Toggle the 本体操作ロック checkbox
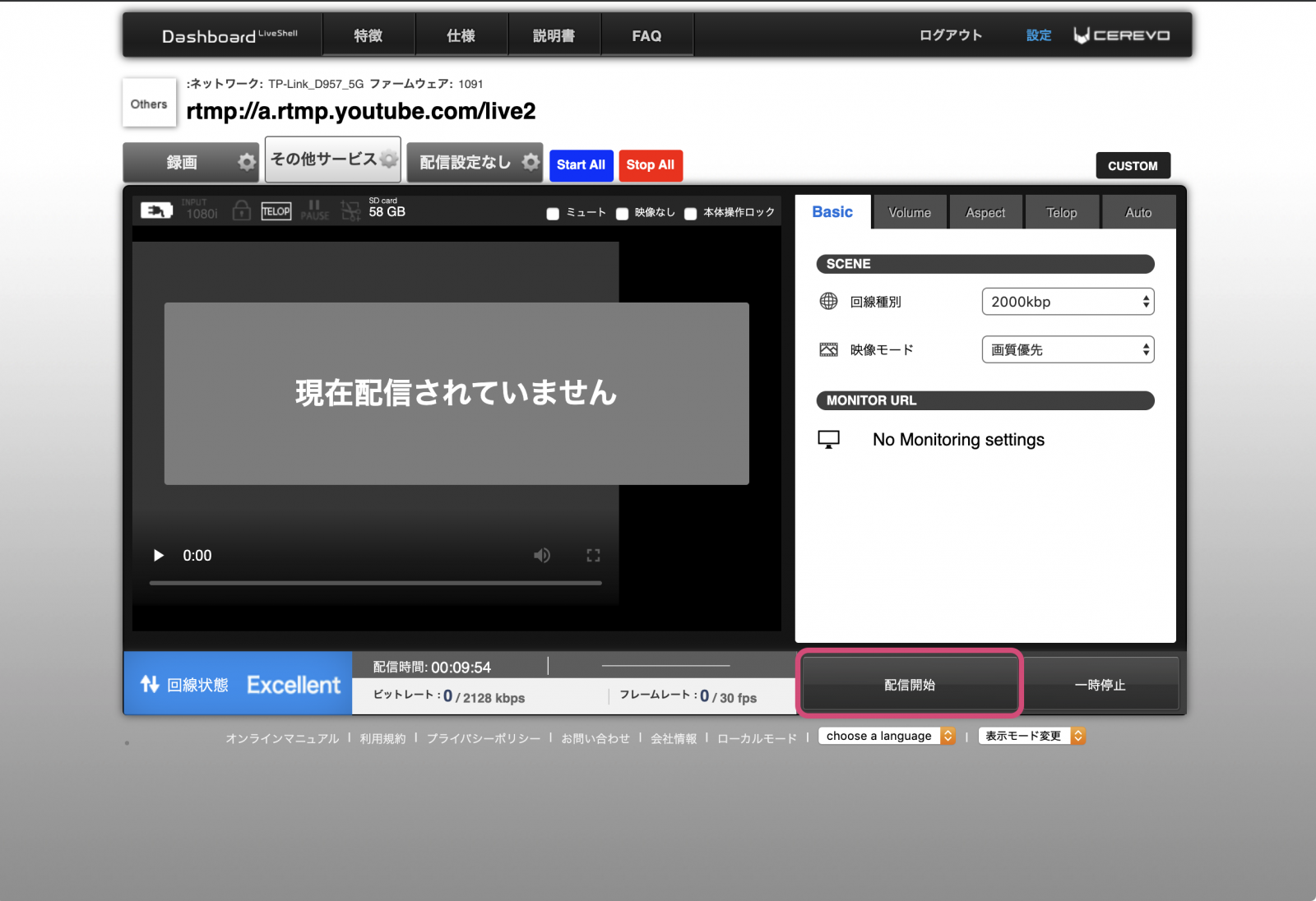Screen dimensions: 1316x901 (691, 214)
